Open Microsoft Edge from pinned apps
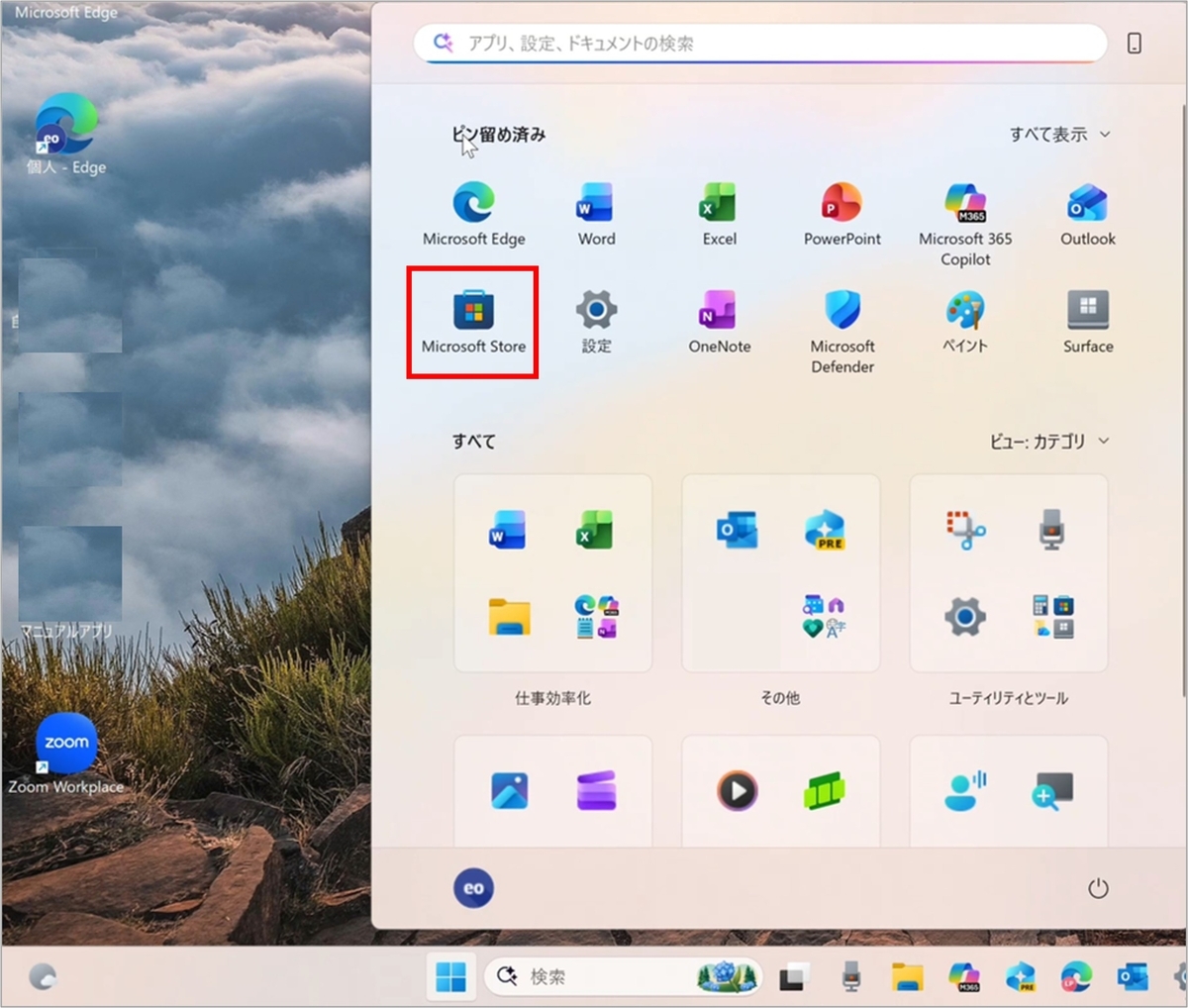 click(474, 213)
